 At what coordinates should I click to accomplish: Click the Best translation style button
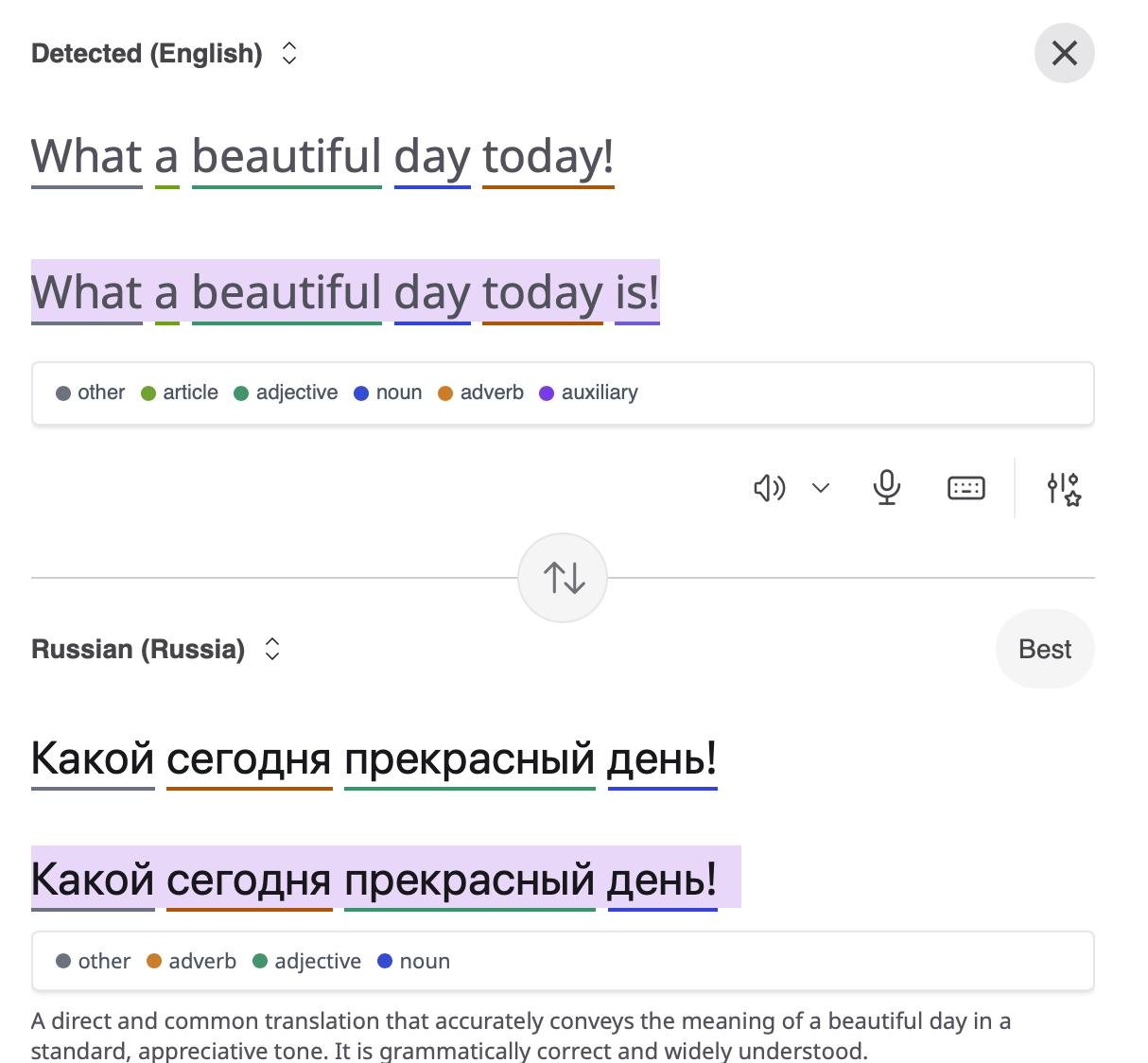pyautogui.click(x=1045, y=649)
